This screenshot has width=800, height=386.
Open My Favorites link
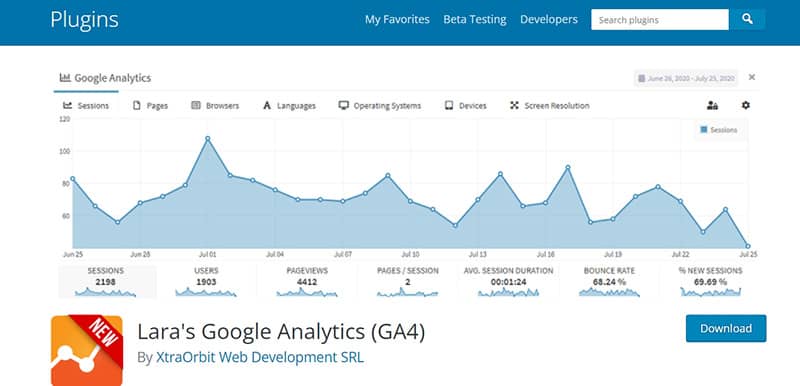pos(397,19)
